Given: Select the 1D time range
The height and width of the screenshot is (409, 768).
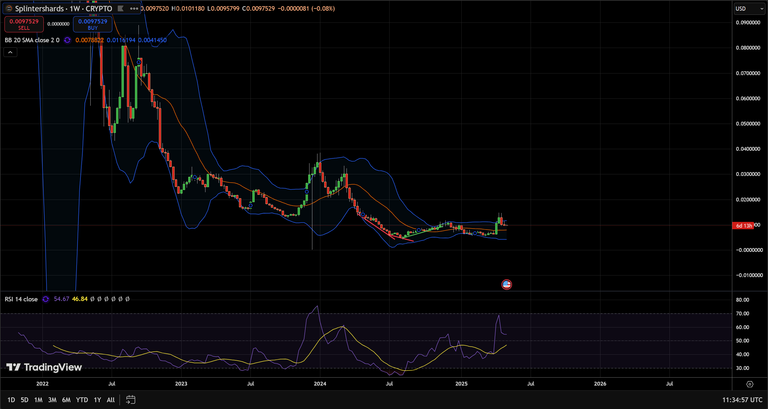Looking at the screenshot, I should click(x=11, y=400).
